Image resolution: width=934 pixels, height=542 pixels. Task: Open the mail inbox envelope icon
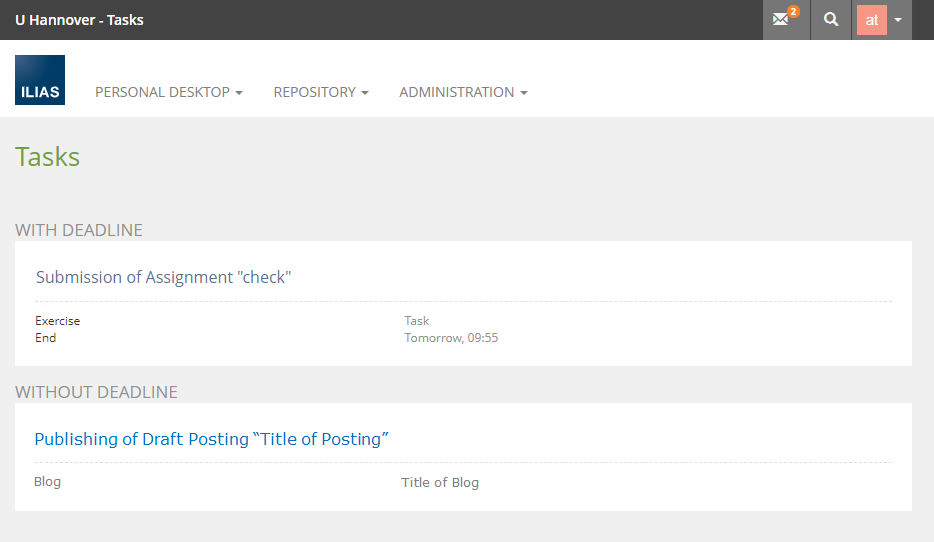(781, 20)
